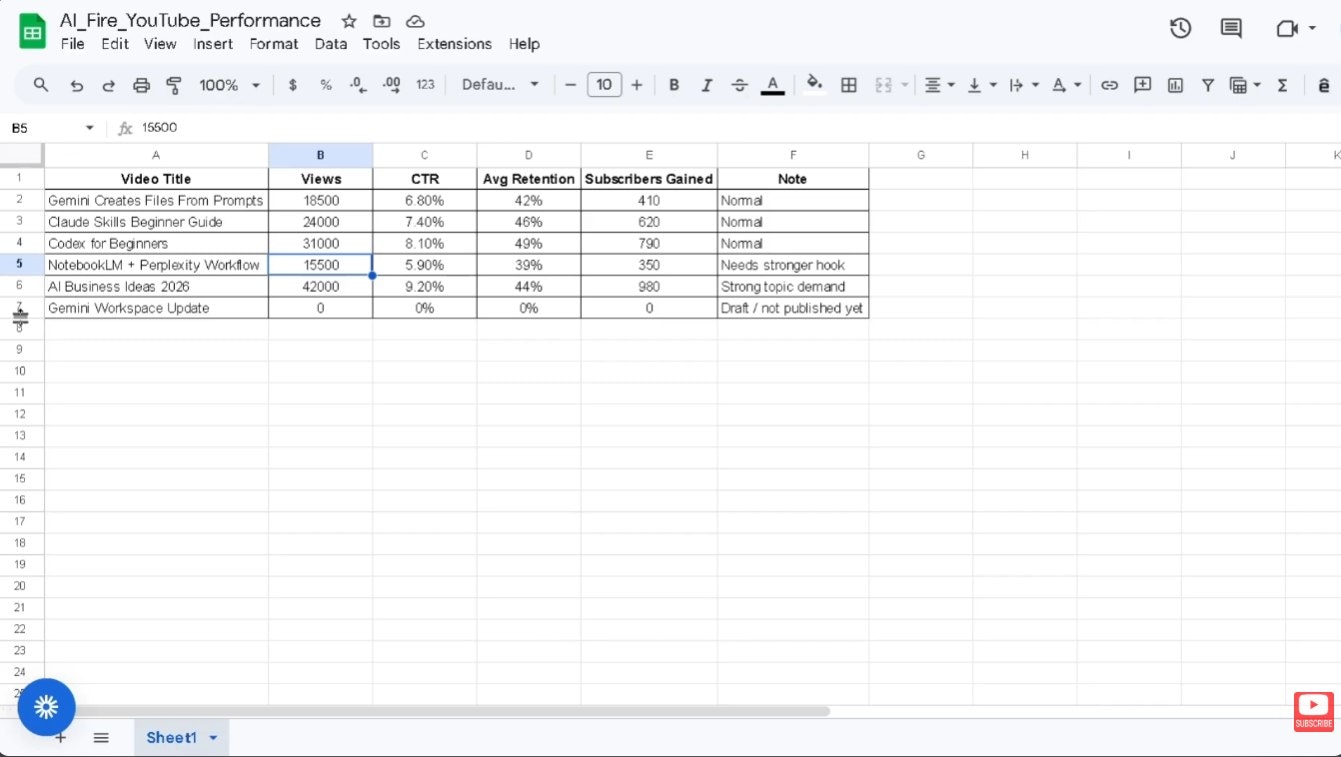
Task: Check the cloud save status icon
Action: (415, 21)
